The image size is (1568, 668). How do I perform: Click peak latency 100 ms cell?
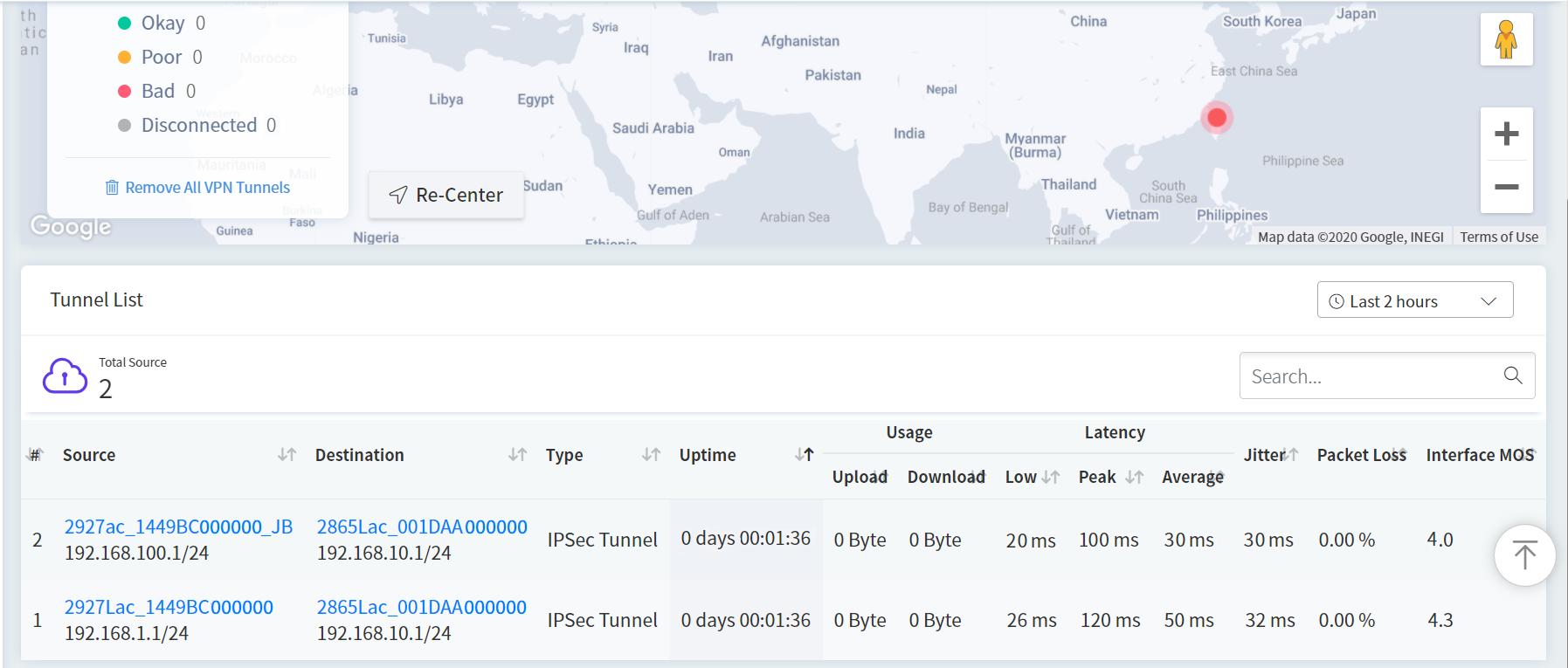(x=1109, y=540)
